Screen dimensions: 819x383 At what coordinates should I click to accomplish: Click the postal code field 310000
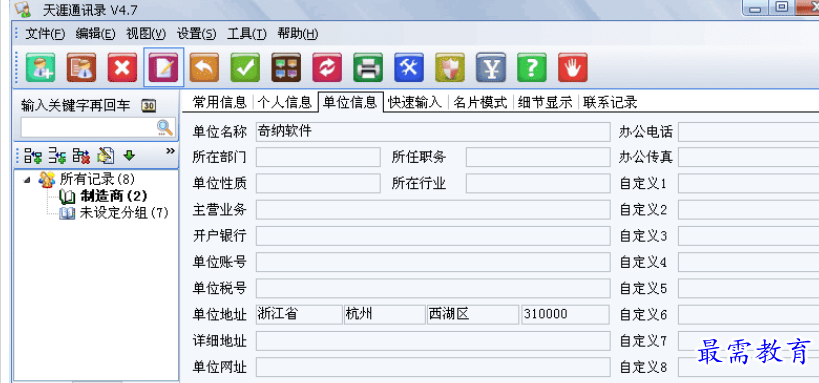point(565,315)
